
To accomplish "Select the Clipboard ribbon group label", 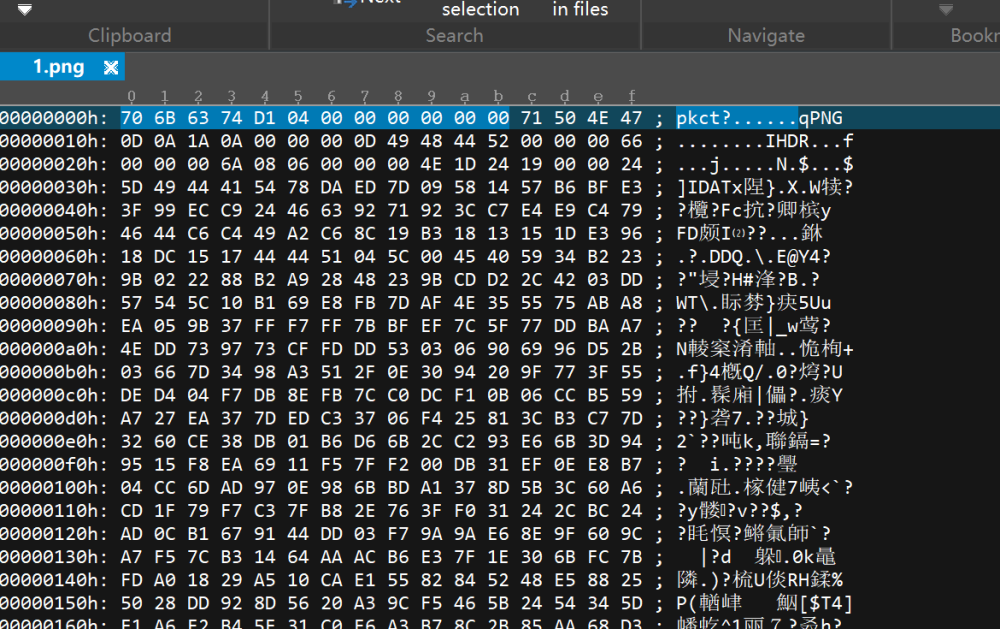I will tap(129, 36).
